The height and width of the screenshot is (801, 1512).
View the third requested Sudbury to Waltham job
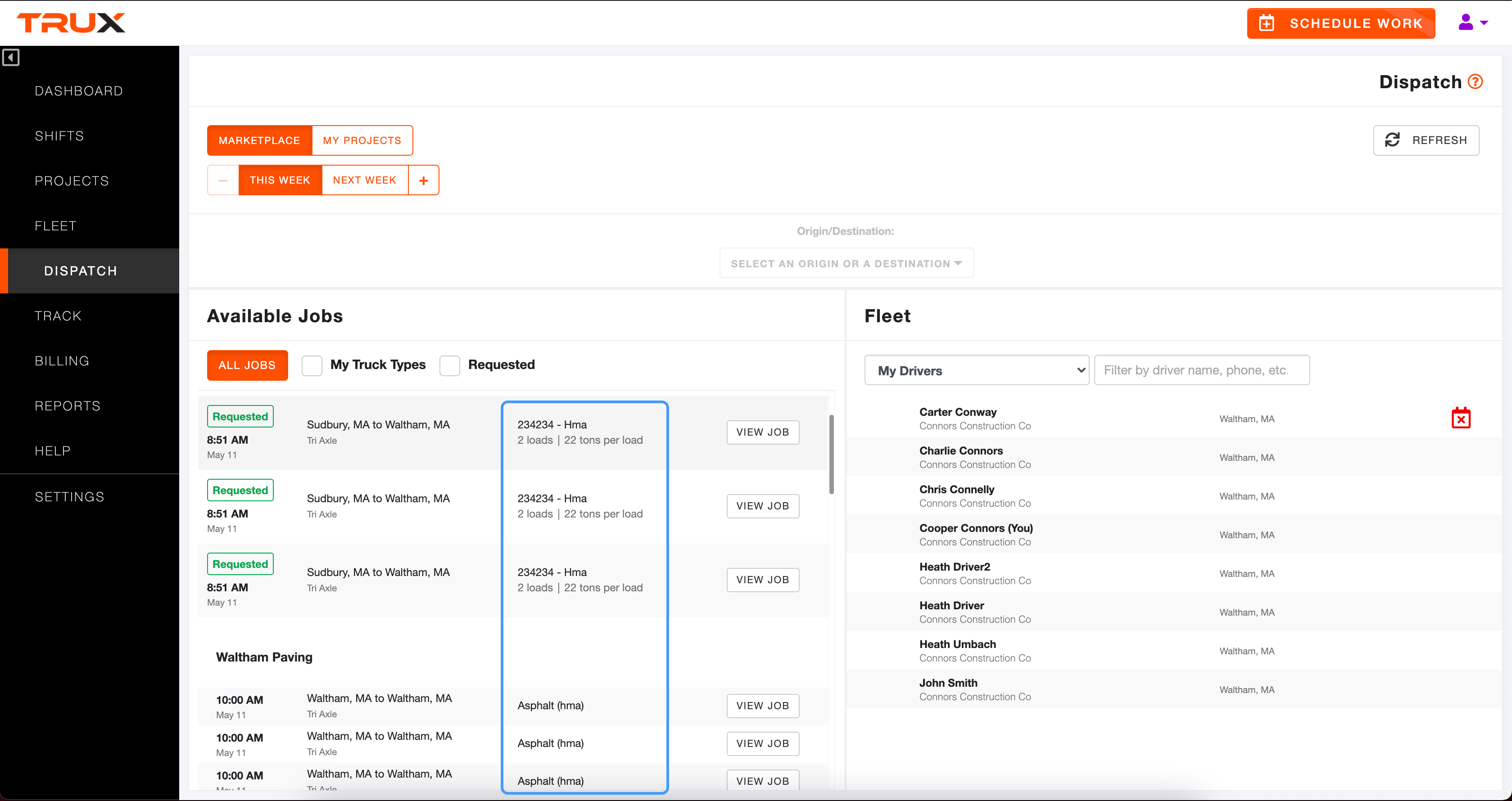tap(762, 580)
